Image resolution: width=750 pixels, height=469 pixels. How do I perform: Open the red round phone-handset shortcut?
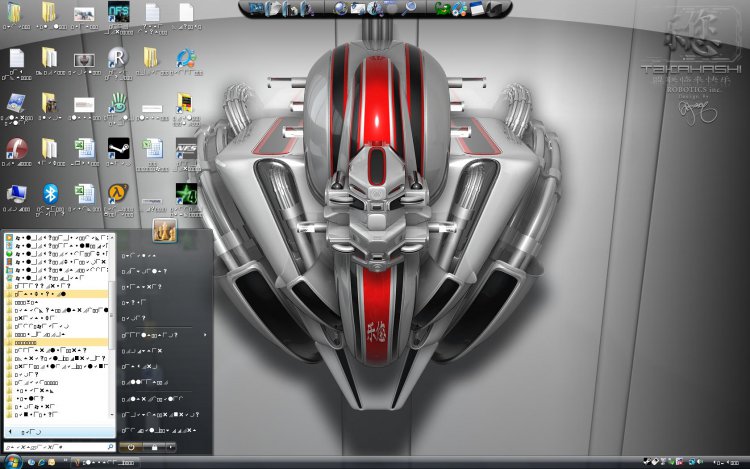click(16, 148)
